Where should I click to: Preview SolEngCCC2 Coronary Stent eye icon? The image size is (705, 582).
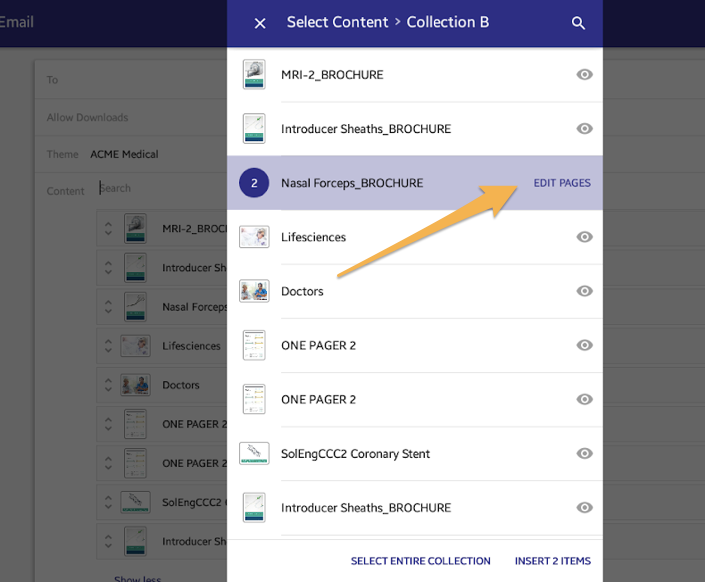[x=584, y=453]
